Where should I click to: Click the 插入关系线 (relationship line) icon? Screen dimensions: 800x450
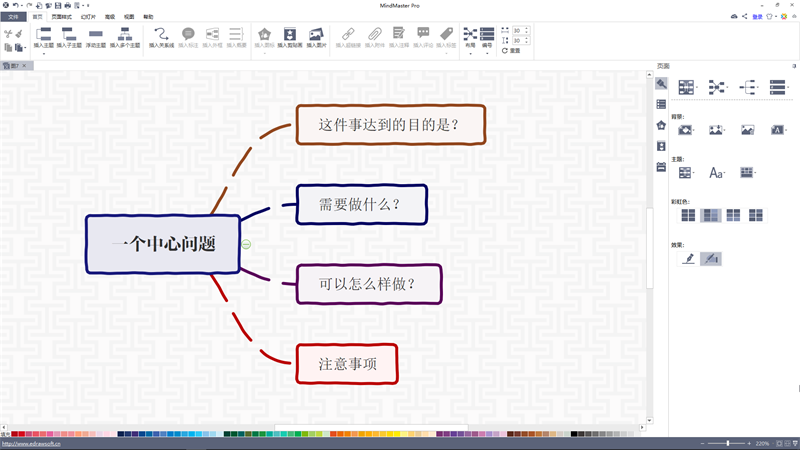161,34
